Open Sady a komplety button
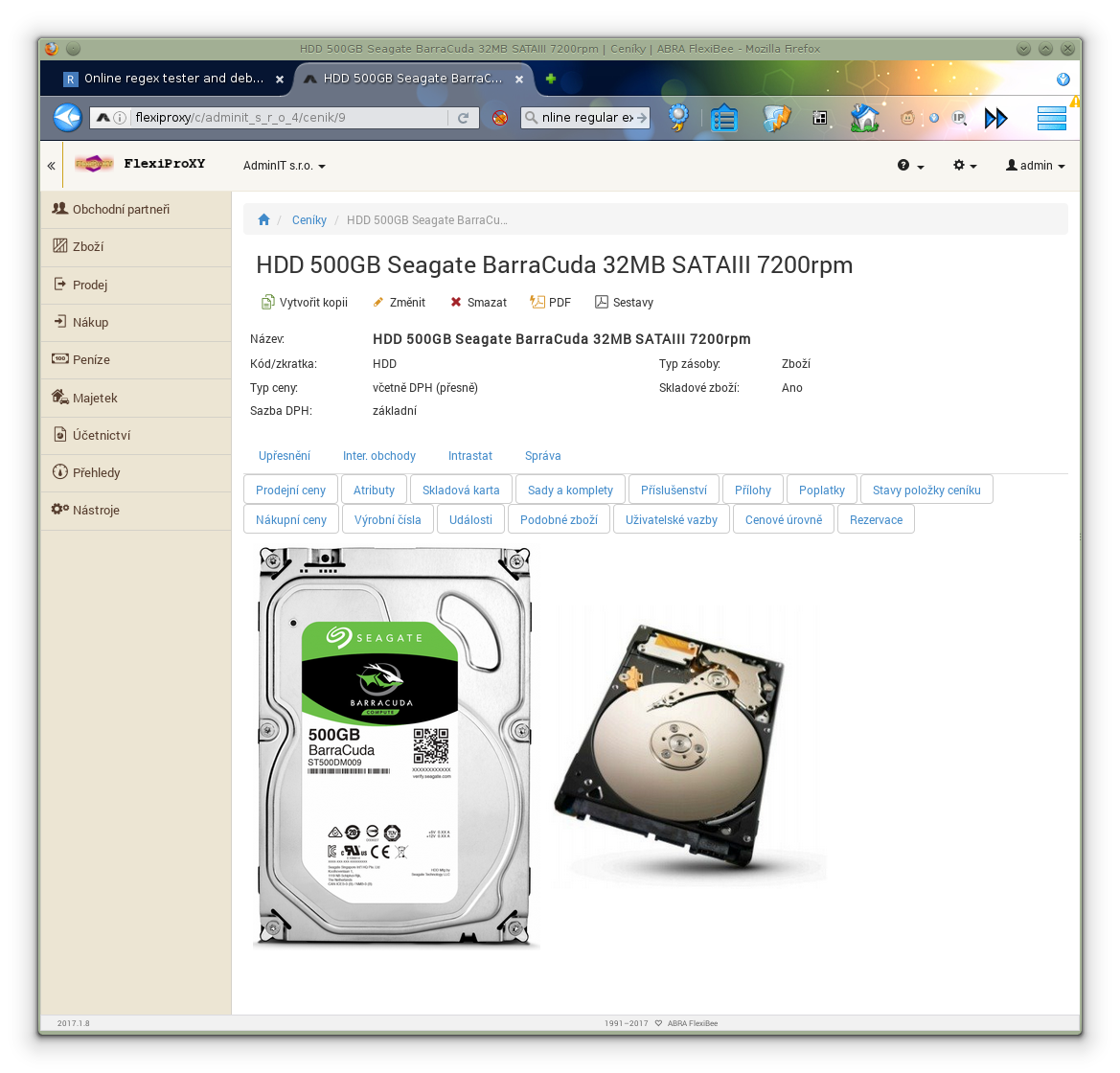 (x=570, y=491)
